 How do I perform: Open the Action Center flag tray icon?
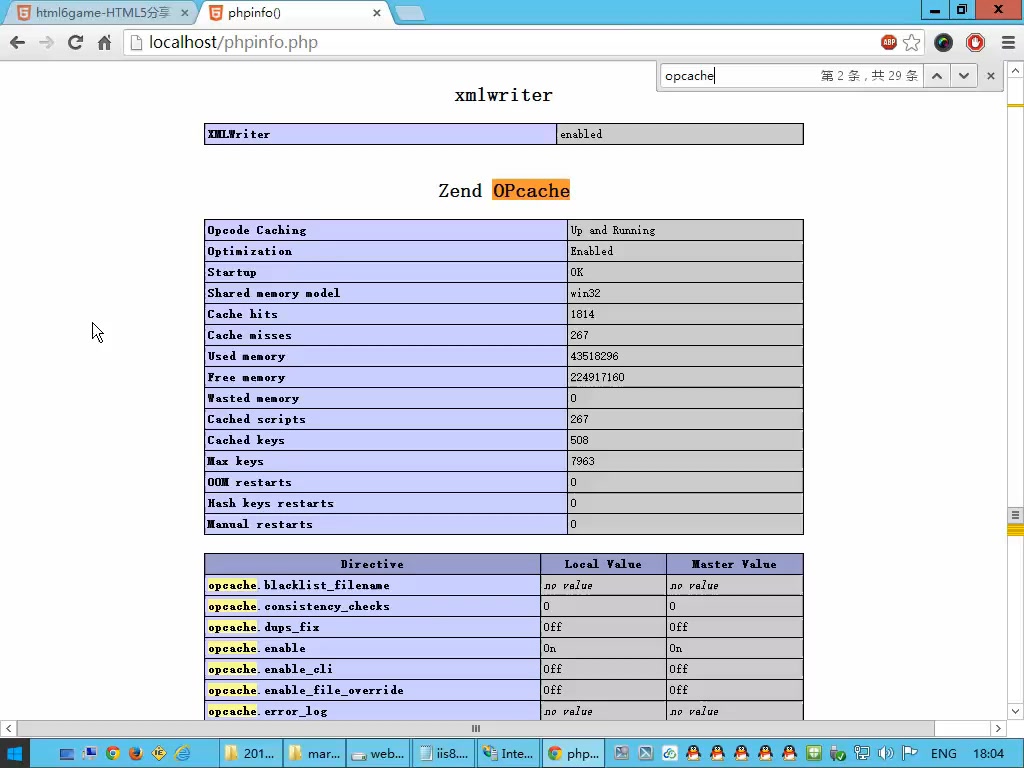click(909, 754)
